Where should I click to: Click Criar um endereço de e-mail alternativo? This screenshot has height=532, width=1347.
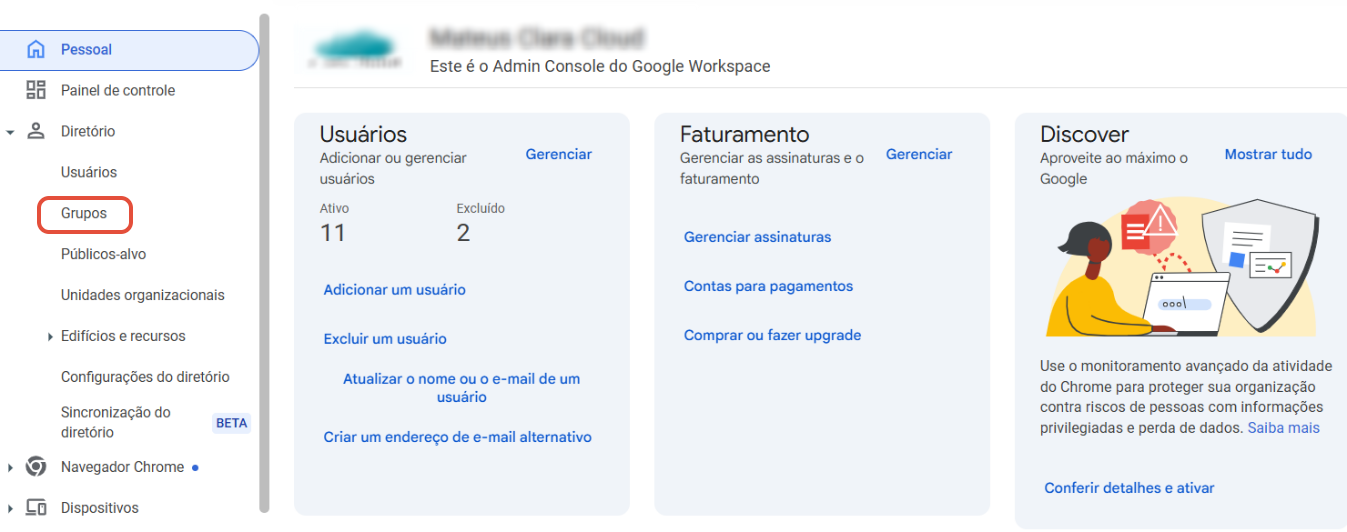click(458, 437)
